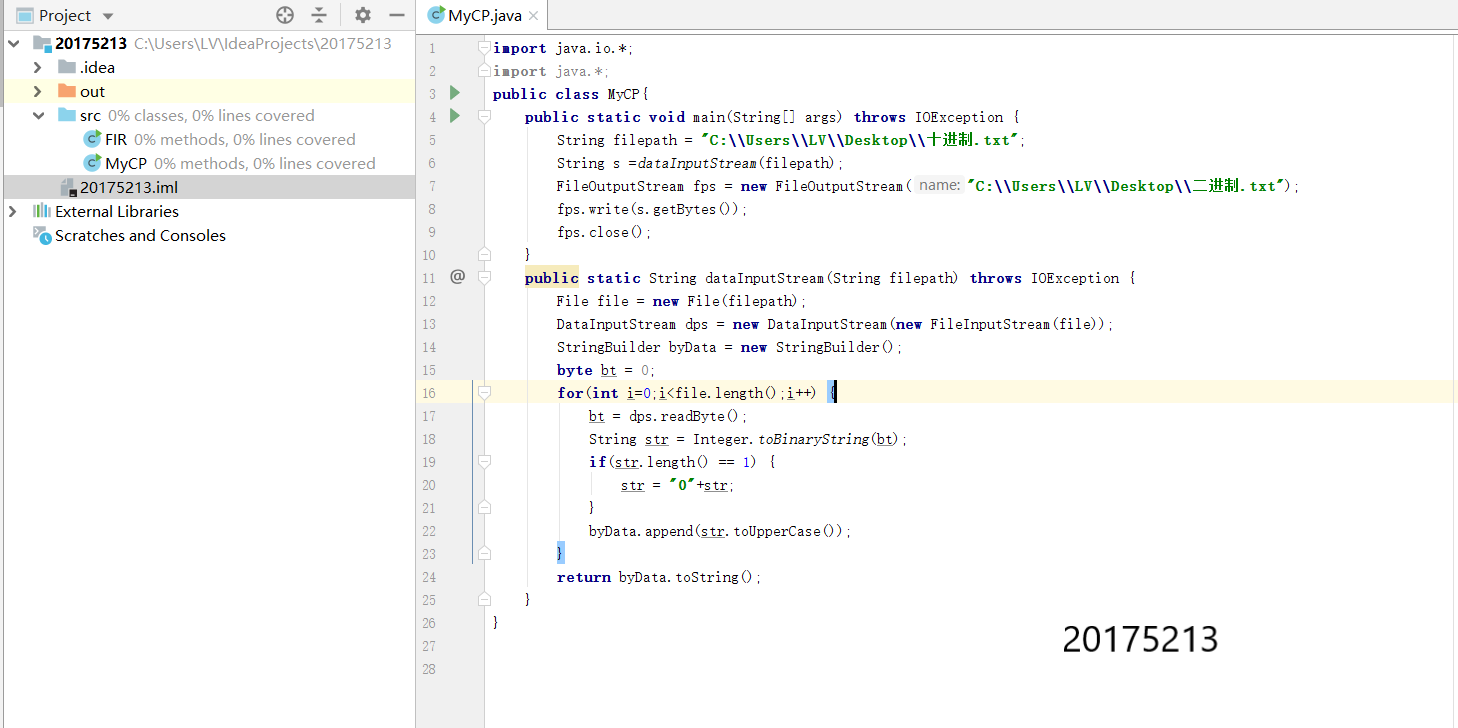Expand External Libraries node
The width and height of the screenshot is (1458, 728).
[x=13, y=211]
